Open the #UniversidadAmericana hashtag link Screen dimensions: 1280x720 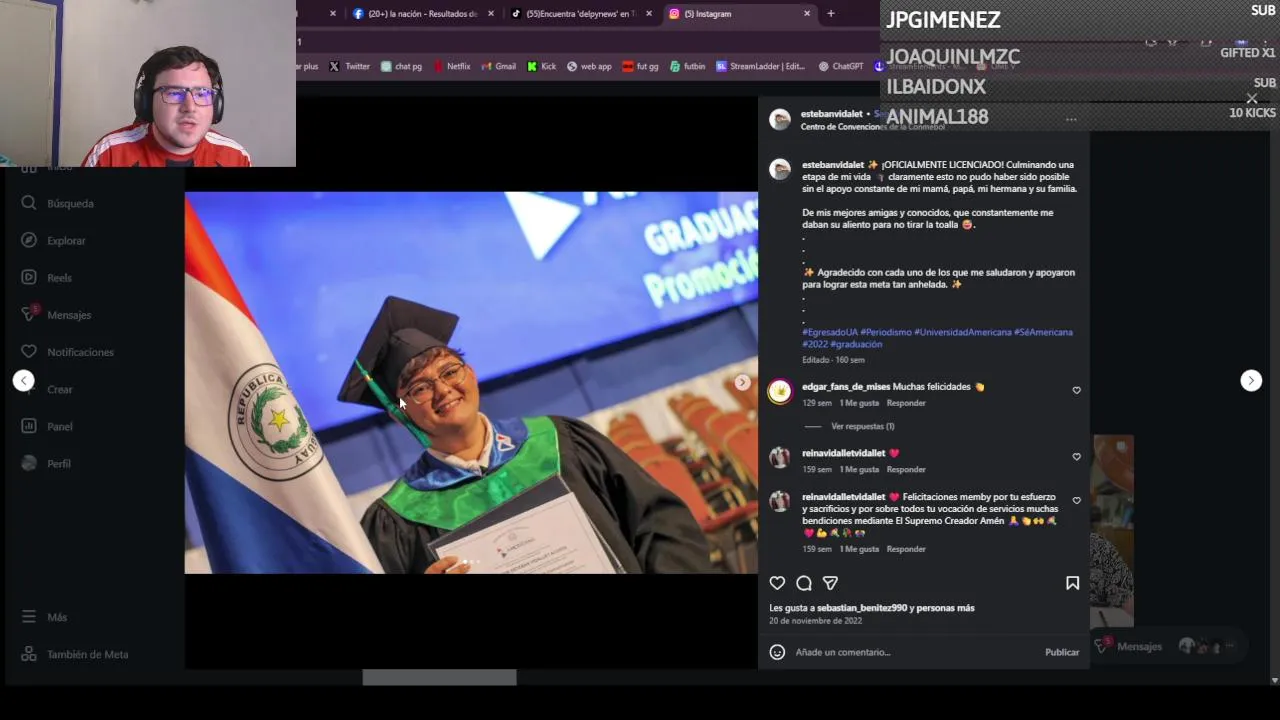tap(962, 332)
